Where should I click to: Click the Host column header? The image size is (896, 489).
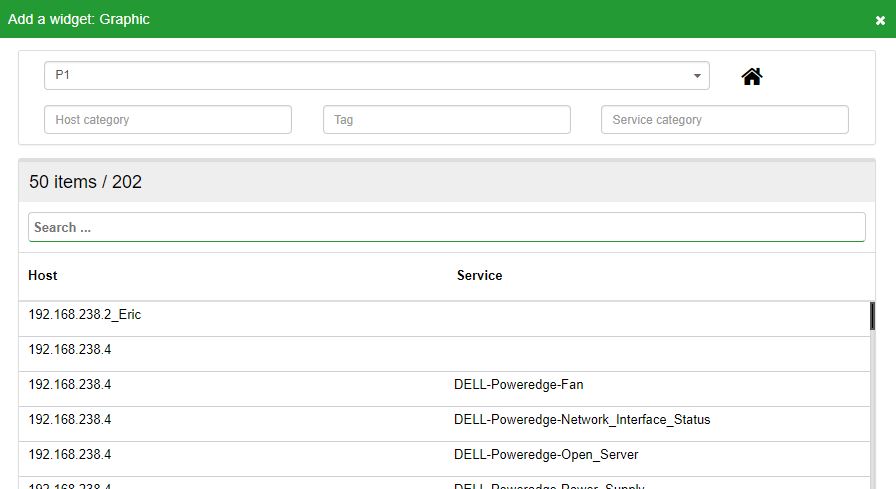point(43,275)
